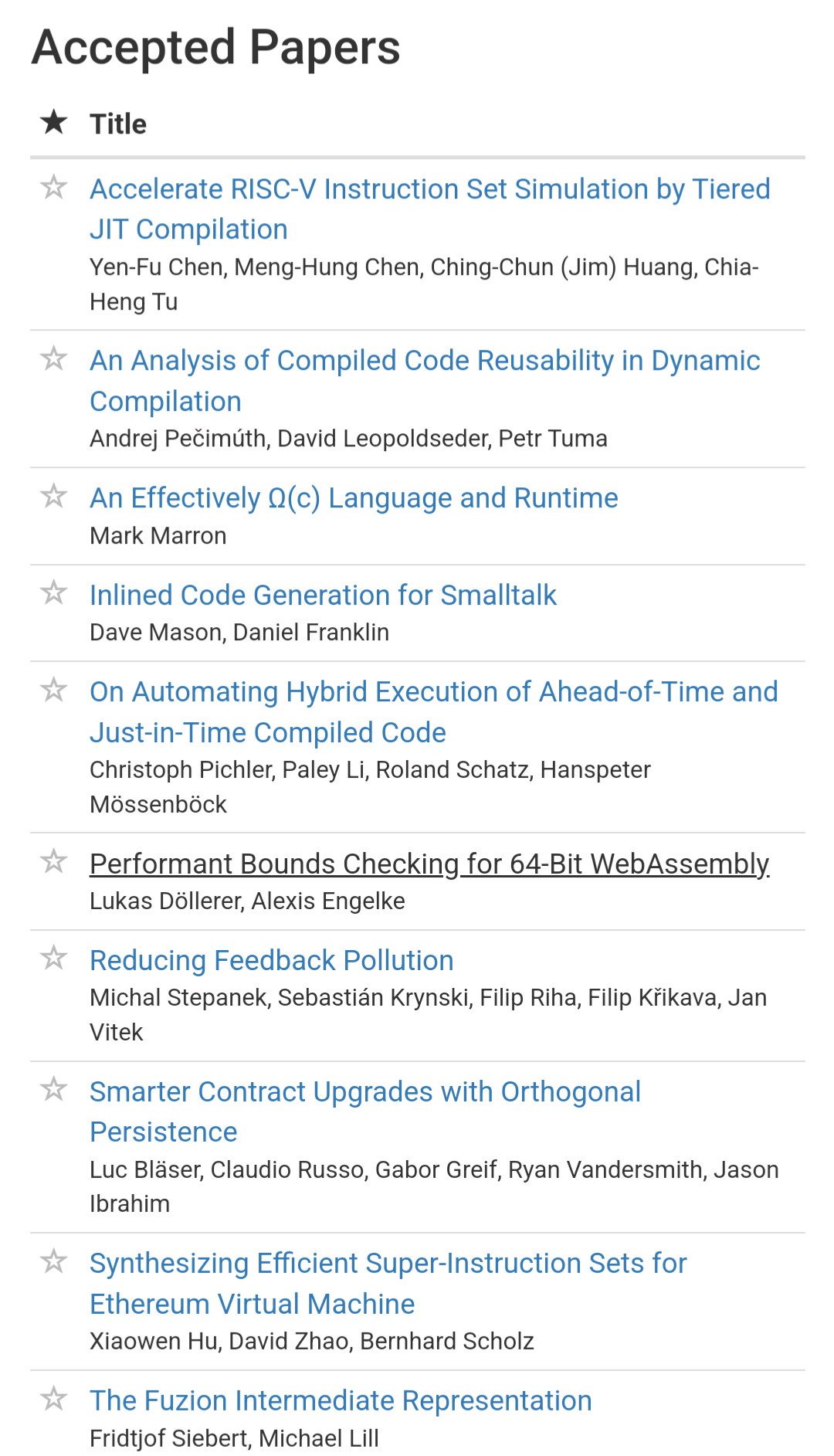Open An Effectively Ω(c) Language and Runtime
Viewport: 834px width, 1456px height.
[x=354, y=498]
